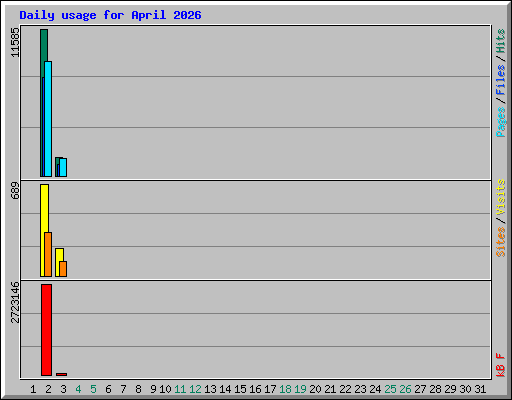Click green weekend day label 12
Screen dimensions: 512x400
(x=195, y=389)
